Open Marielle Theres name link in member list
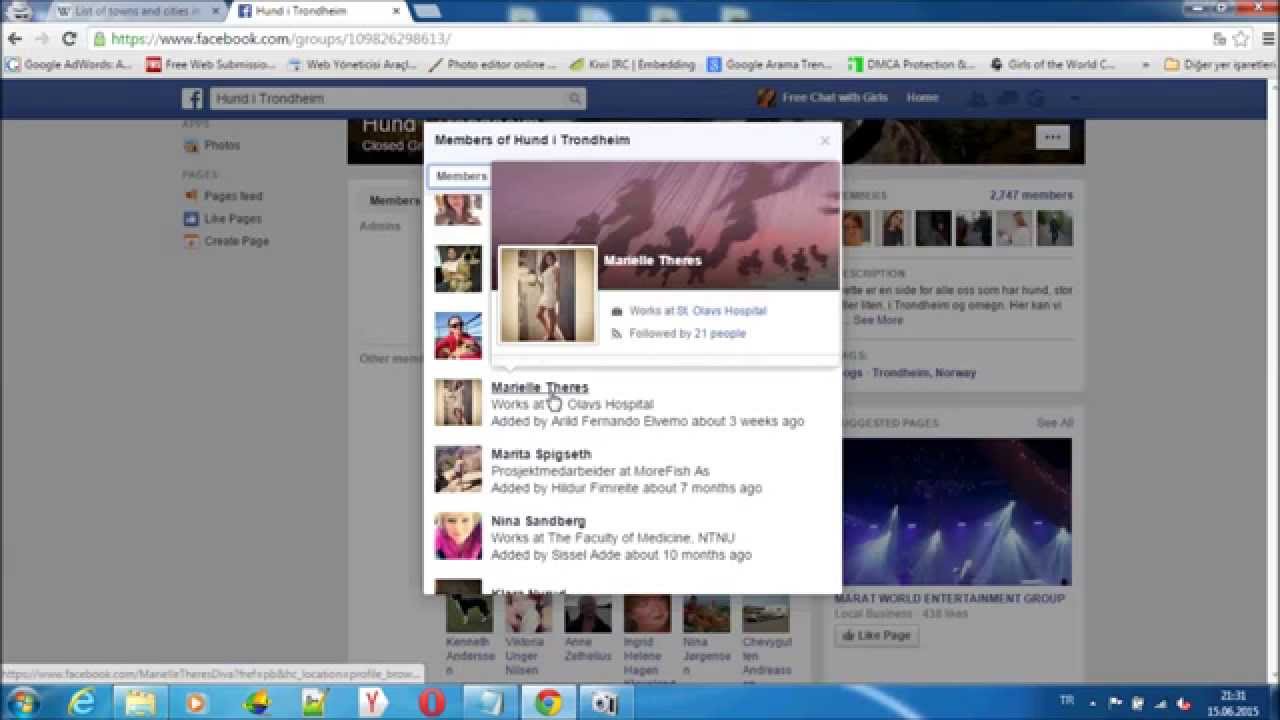 (x=539, y=387)
